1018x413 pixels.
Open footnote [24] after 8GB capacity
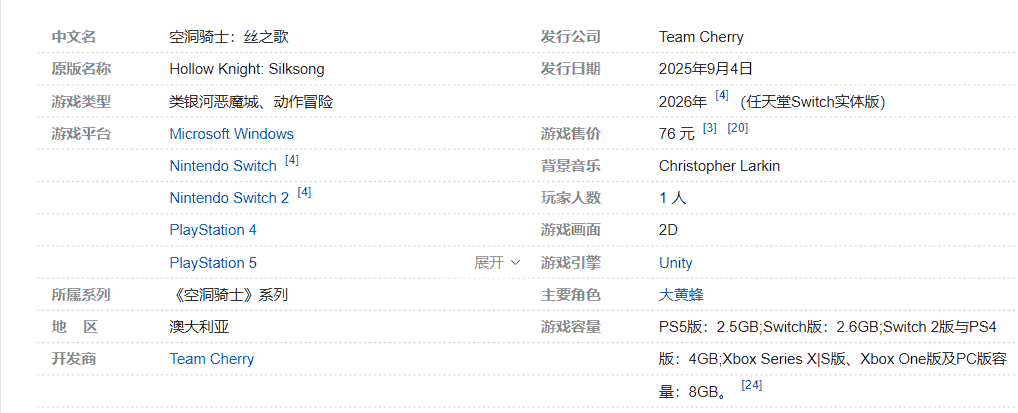(x=752, y=385)
